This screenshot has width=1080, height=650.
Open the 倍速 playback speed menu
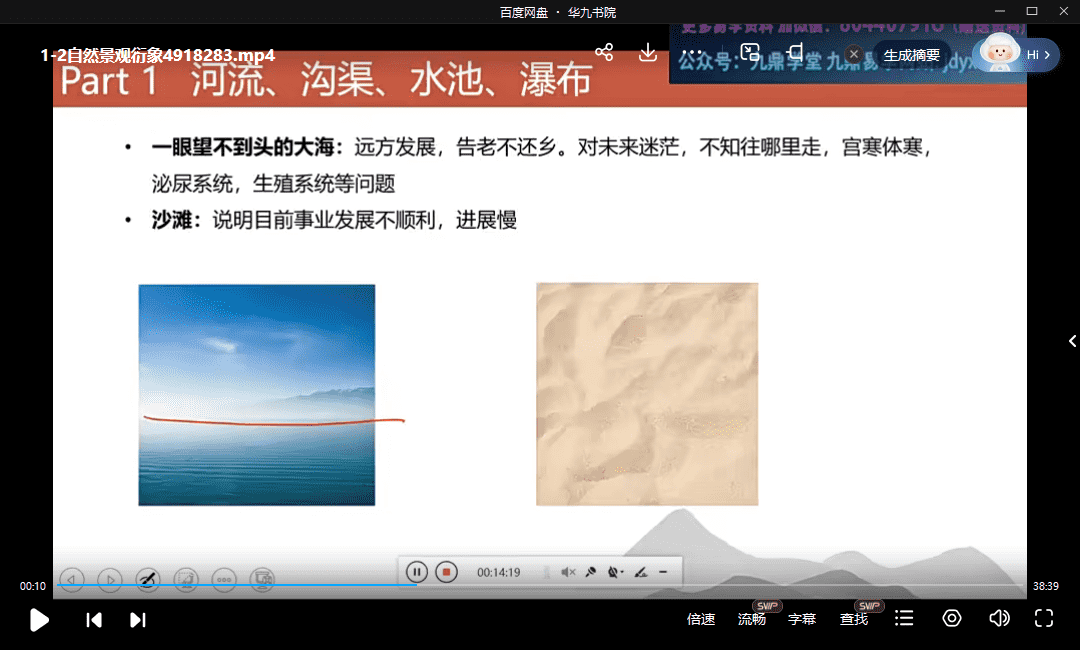pos(701,620)
